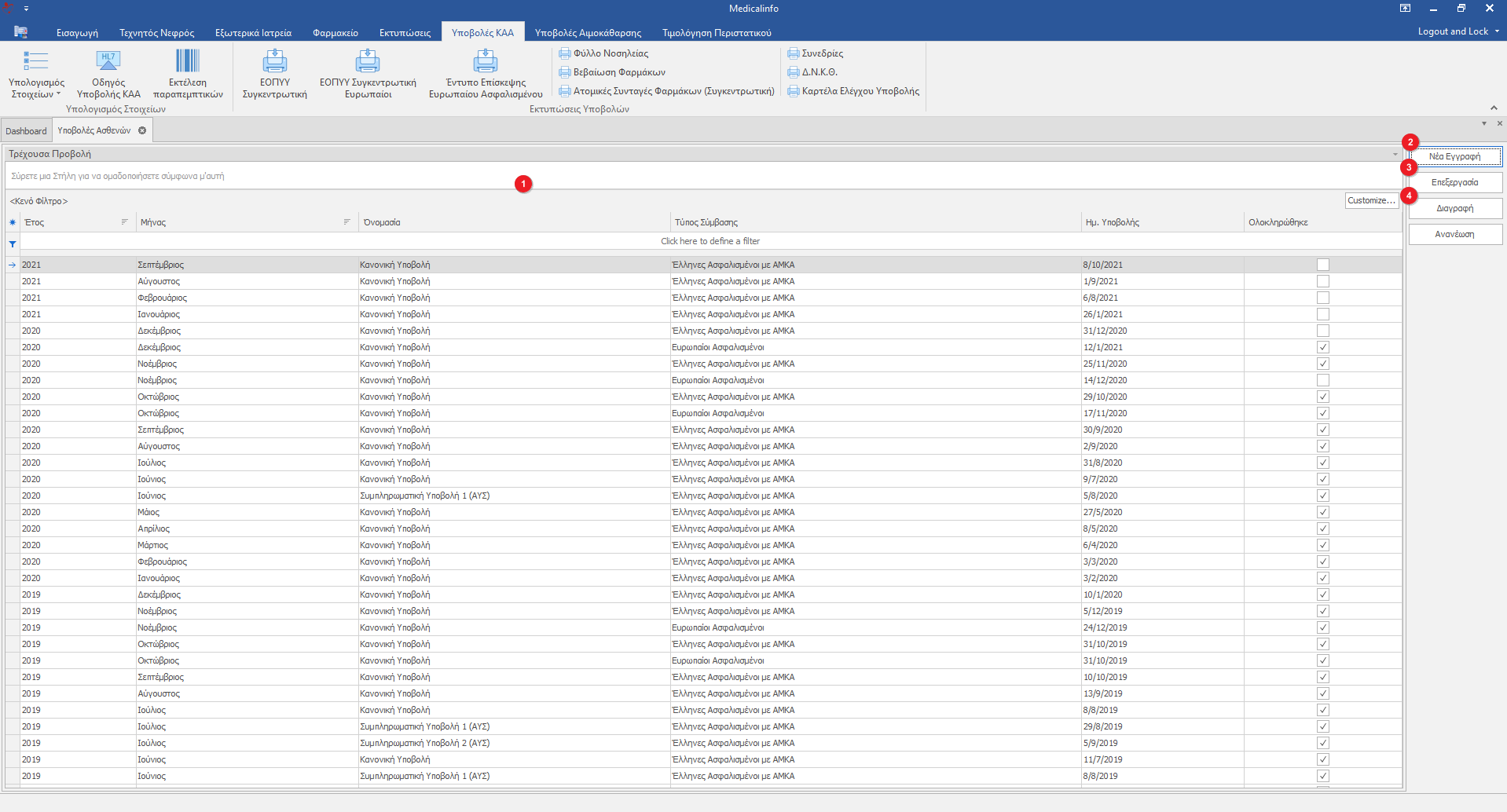Toggle Ολοκληρώθηκε checkbox for submission dated 12/1/2021
This screenshot has height=812, width=1507.
click(1323, 347)
